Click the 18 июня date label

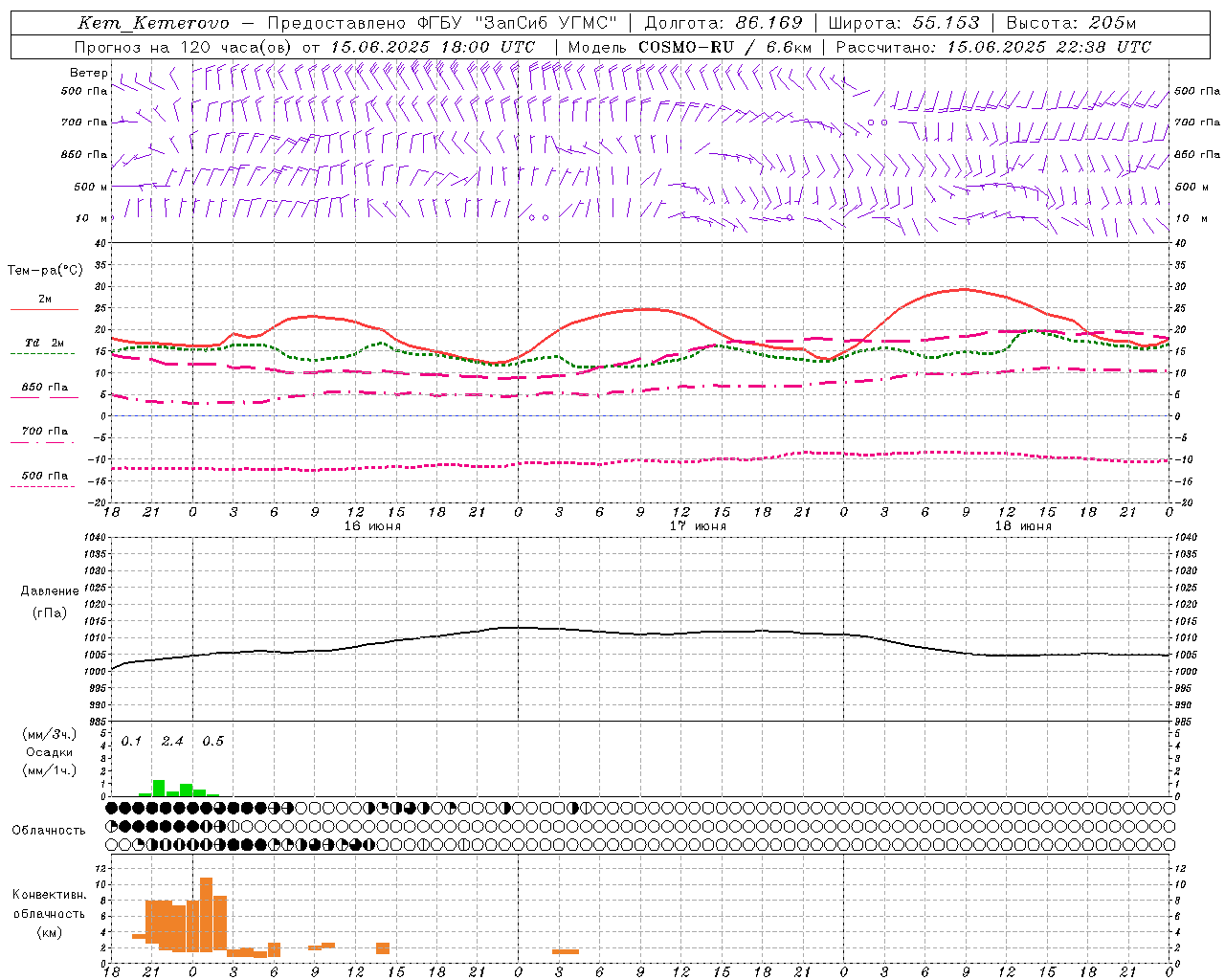coord(1023,526)
